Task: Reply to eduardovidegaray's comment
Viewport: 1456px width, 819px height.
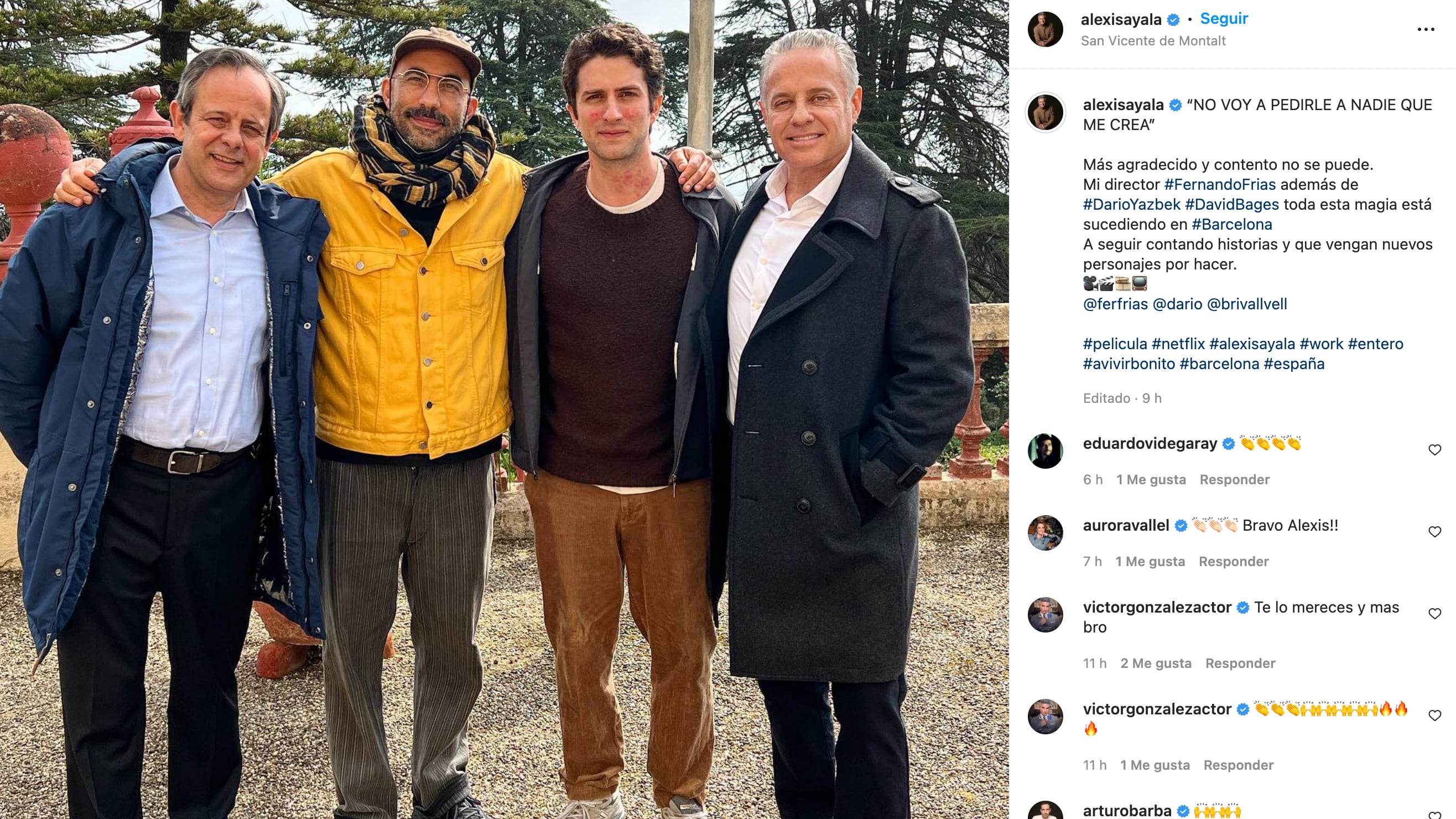Action: pos(1234,480)
